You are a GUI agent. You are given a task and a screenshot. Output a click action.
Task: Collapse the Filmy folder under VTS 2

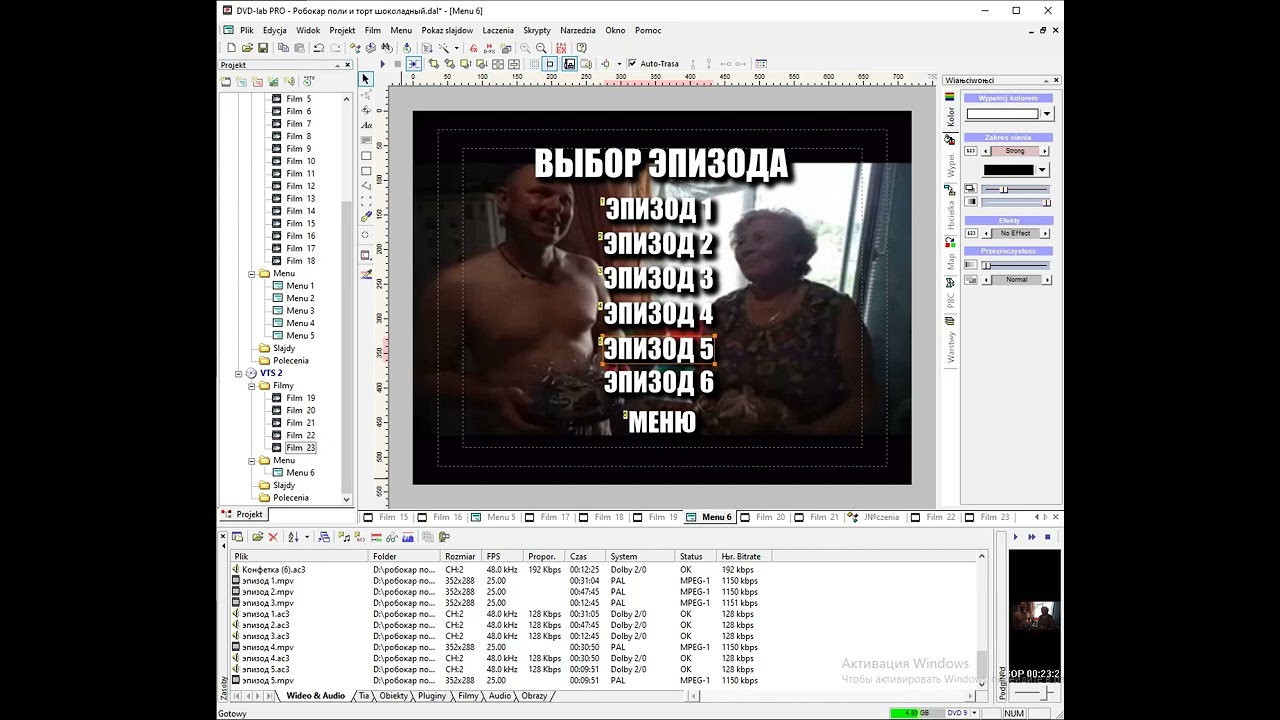tap(252, 385)
